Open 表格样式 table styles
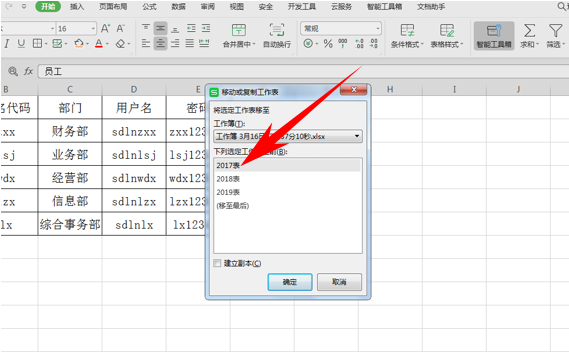569x360 pixels. [447, 36]
